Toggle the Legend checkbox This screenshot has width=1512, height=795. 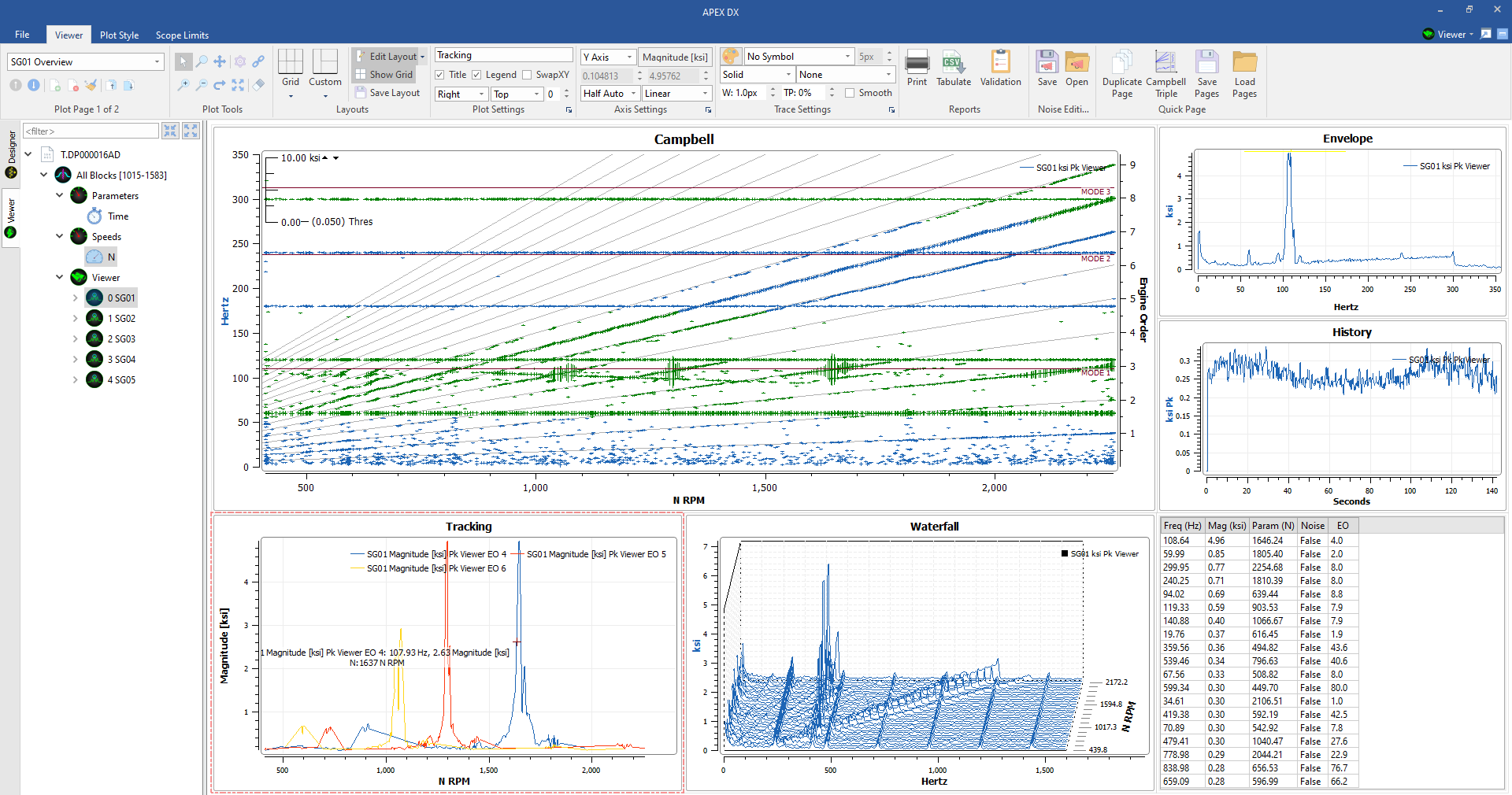[x=476, y=75]
